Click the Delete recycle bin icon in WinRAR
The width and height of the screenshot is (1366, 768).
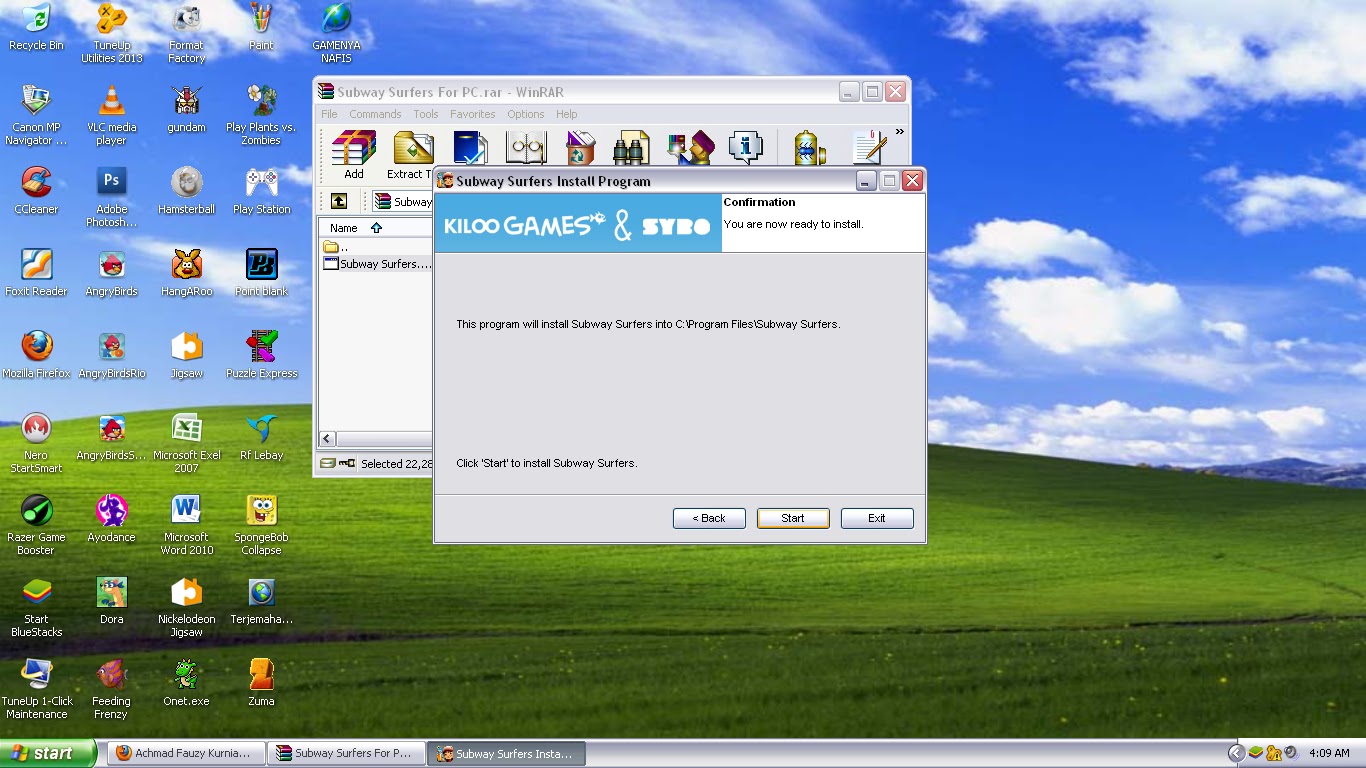click(580, 147)
